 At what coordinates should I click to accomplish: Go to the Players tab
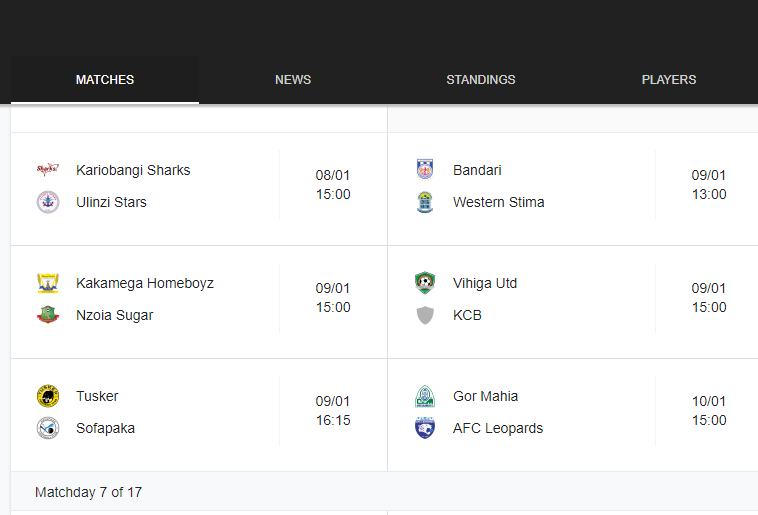669,80
